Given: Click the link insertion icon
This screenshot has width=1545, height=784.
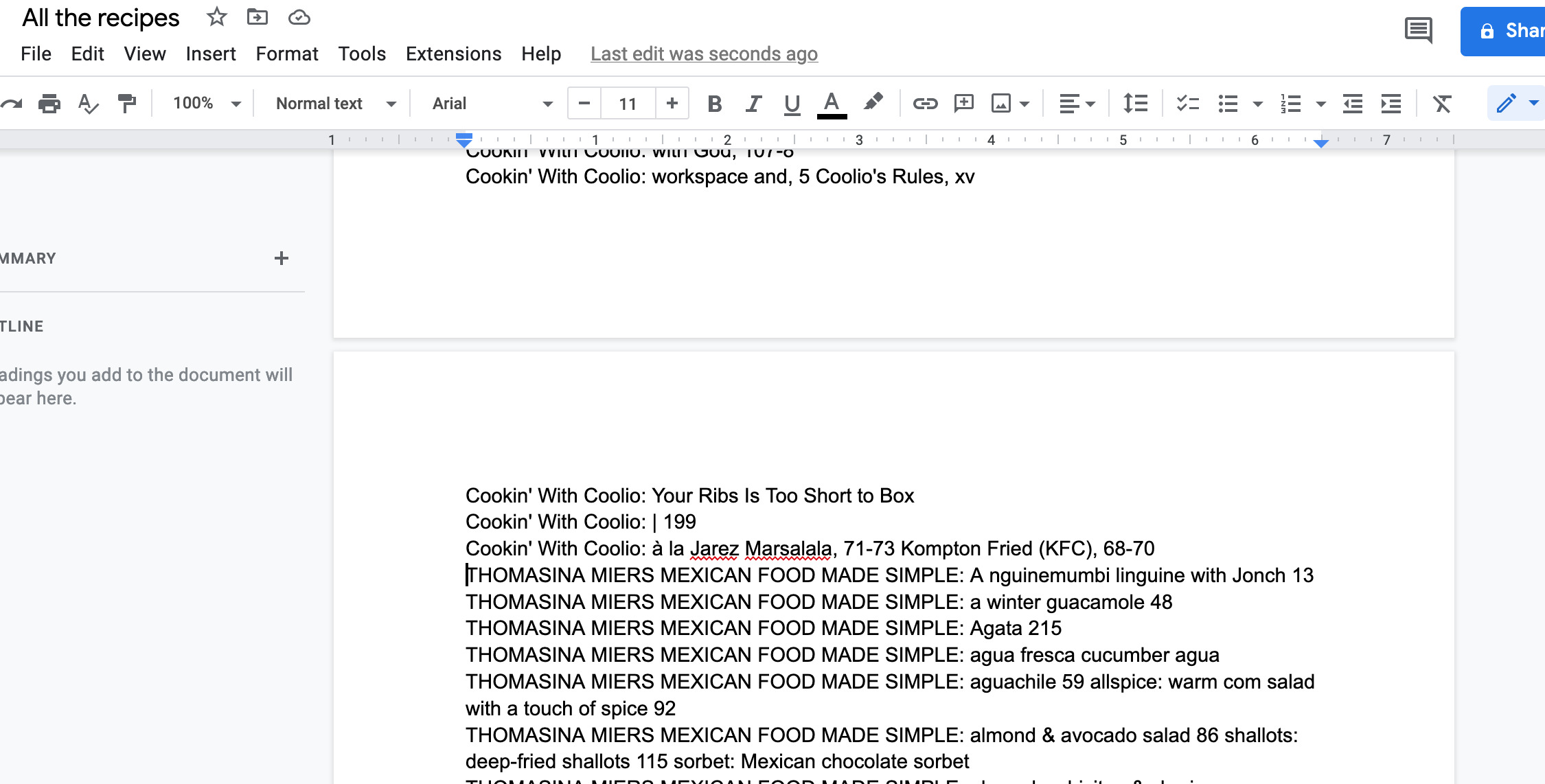Looking at the screenshot, I should (x=921, y=103).
